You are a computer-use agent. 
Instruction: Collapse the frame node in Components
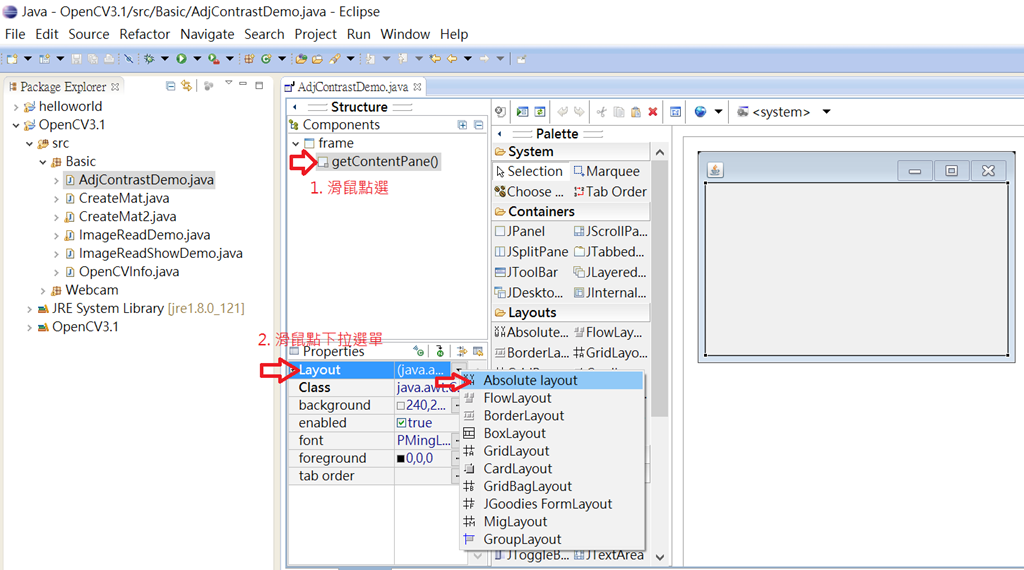click(x=296, y=143)
